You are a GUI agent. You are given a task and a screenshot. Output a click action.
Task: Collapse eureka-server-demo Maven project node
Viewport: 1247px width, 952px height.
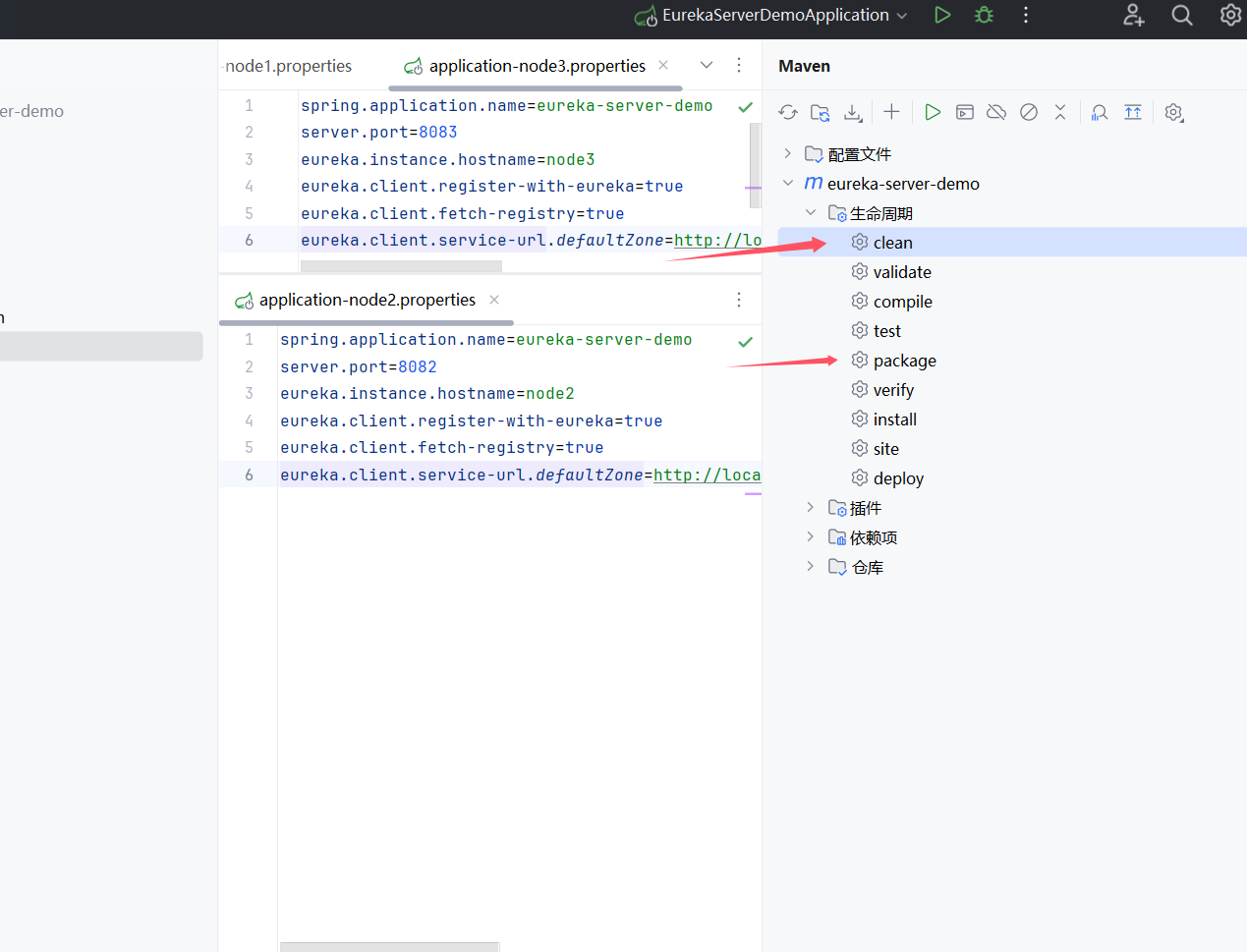tap(788, 183)
